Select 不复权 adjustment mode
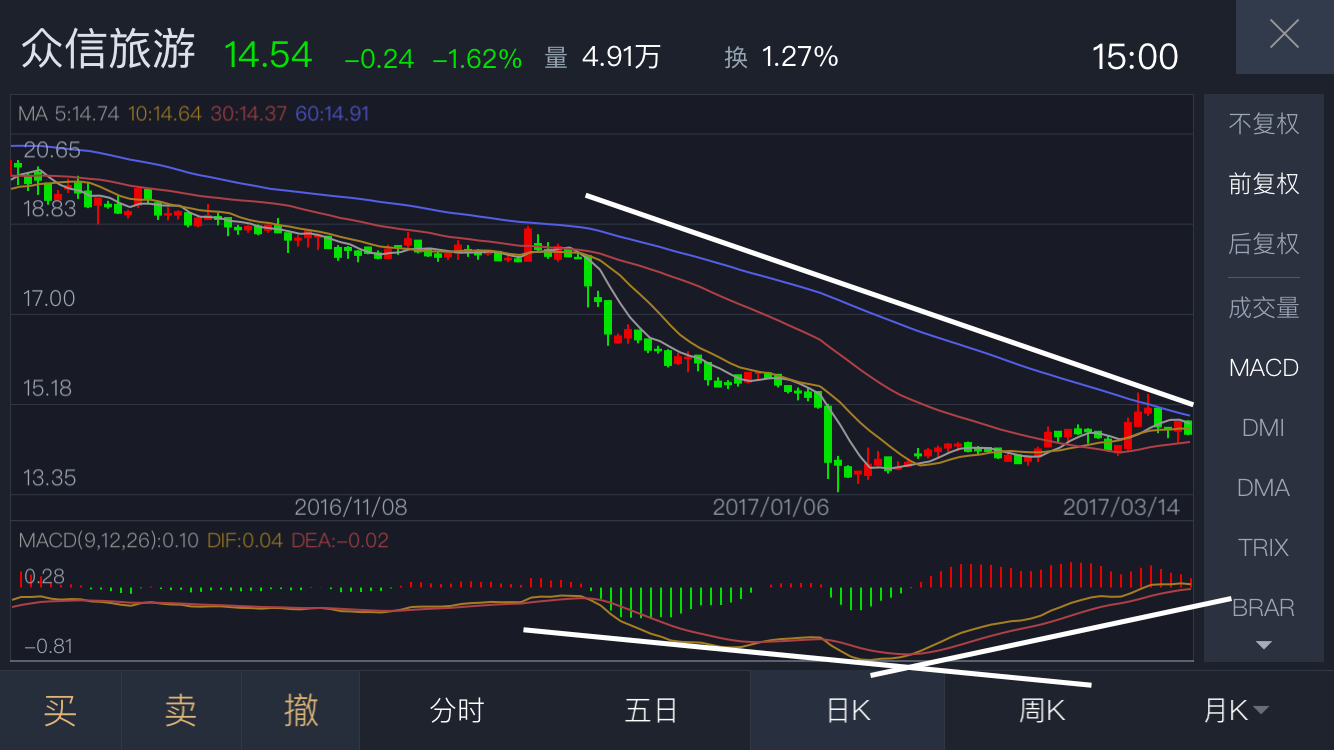Image resolution: width=1334 pixels, height=750 pixels. 1264,124
